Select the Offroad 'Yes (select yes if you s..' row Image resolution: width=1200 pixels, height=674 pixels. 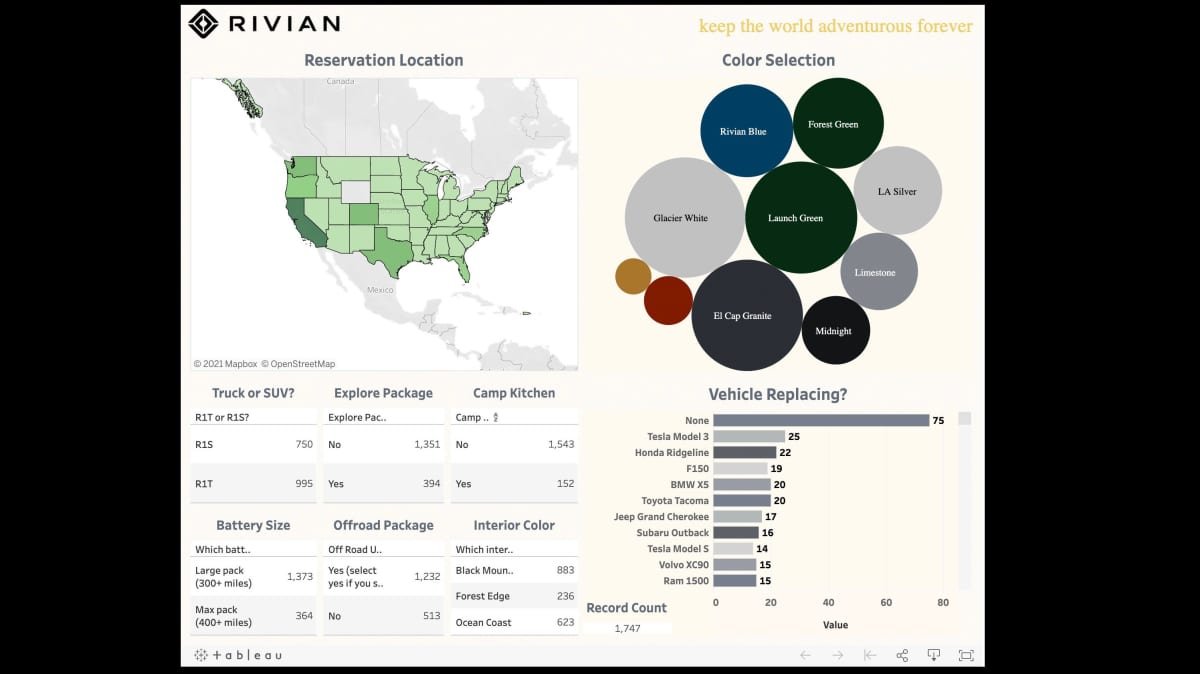pos(384,577)
